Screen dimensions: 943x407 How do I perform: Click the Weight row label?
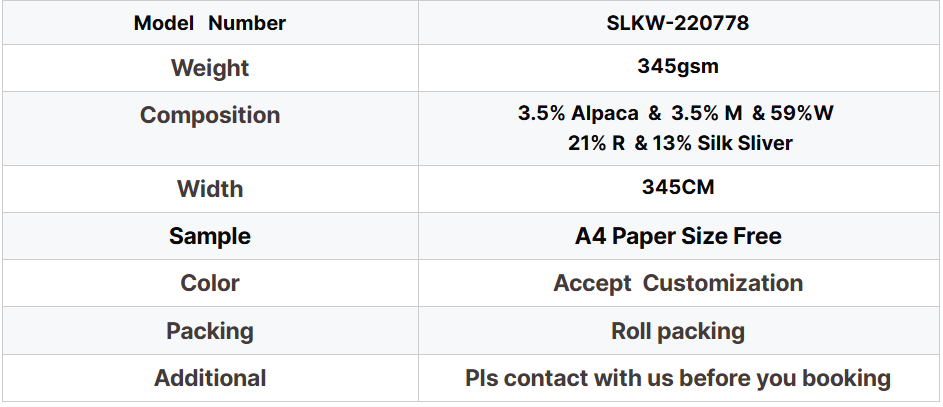(x=210, y=68)
